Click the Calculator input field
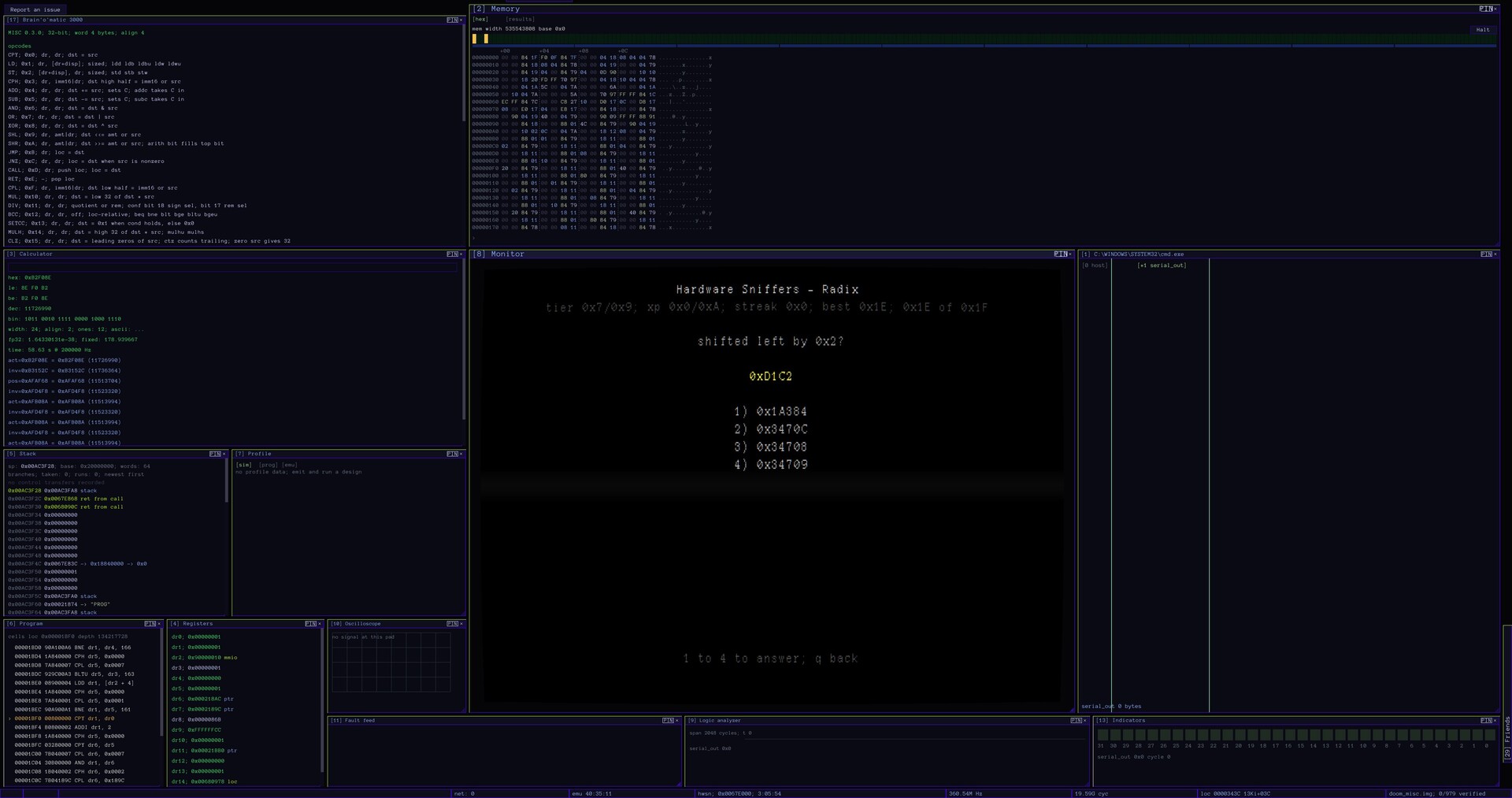Screen dimensions: 1512x798 point(232,266)
